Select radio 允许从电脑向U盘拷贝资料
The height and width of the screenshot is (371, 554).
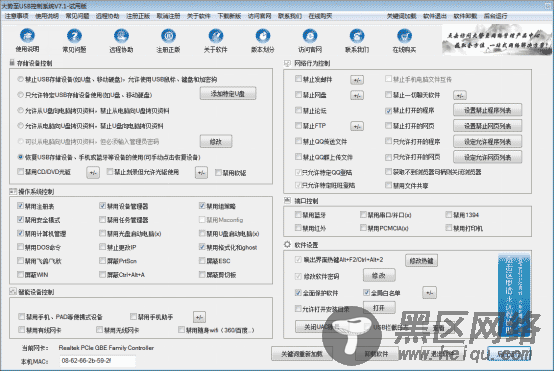[x=20, y=126]
